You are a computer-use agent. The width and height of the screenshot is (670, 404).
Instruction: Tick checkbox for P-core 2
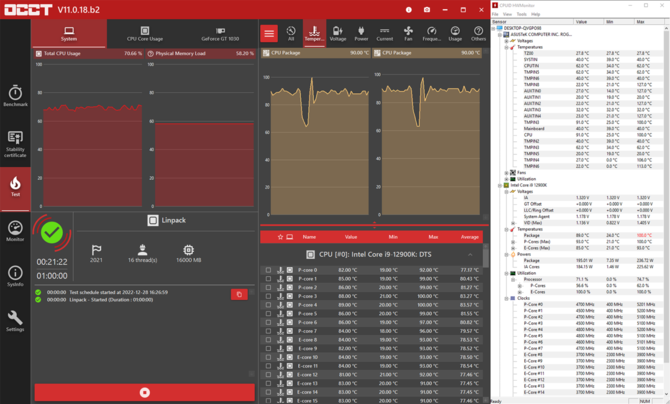268,287
